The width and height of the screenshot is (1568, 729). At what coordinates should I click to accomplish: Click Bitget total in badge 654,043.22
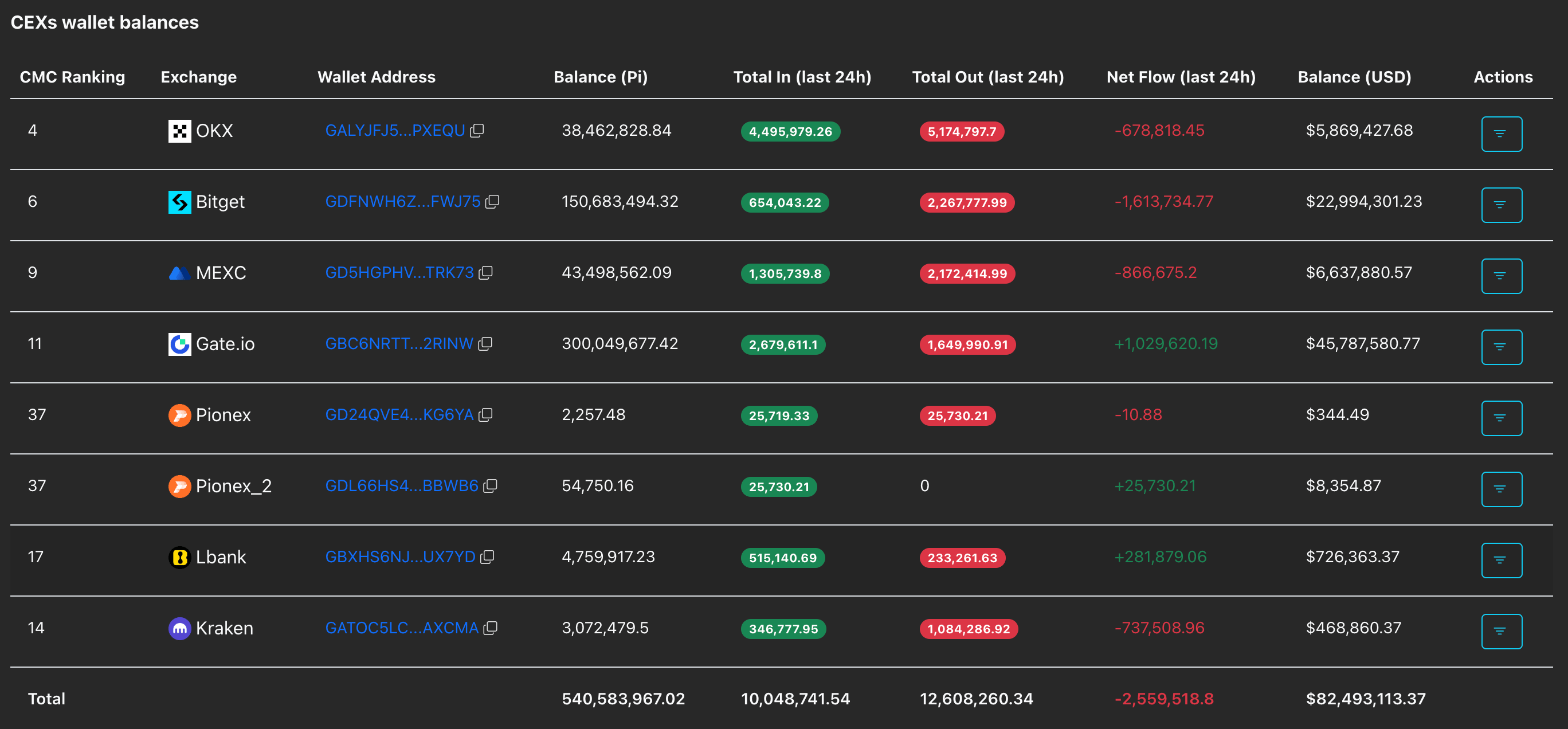click(x=785, y=203)
